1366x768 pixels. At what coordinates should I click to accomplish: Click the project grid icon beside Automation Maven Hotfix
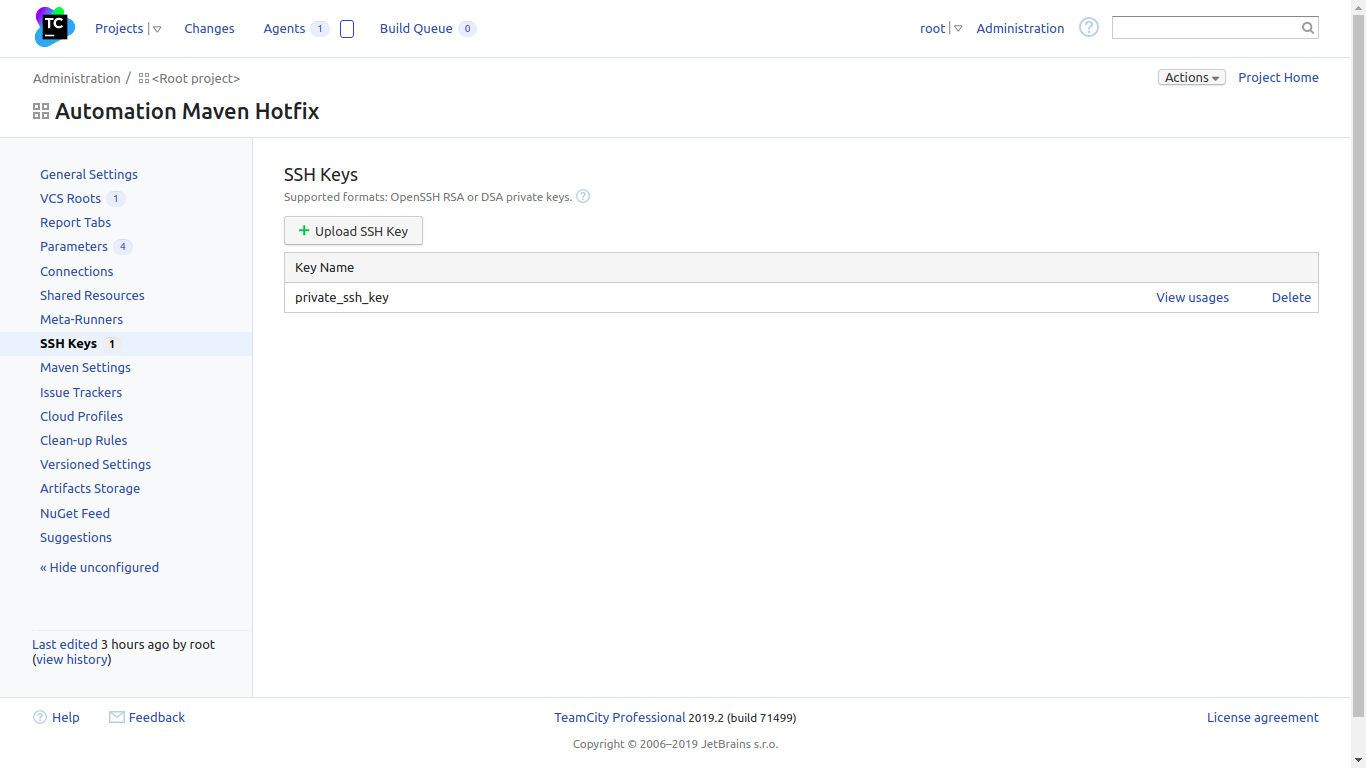pyautogui.click(x=41, y=111)
